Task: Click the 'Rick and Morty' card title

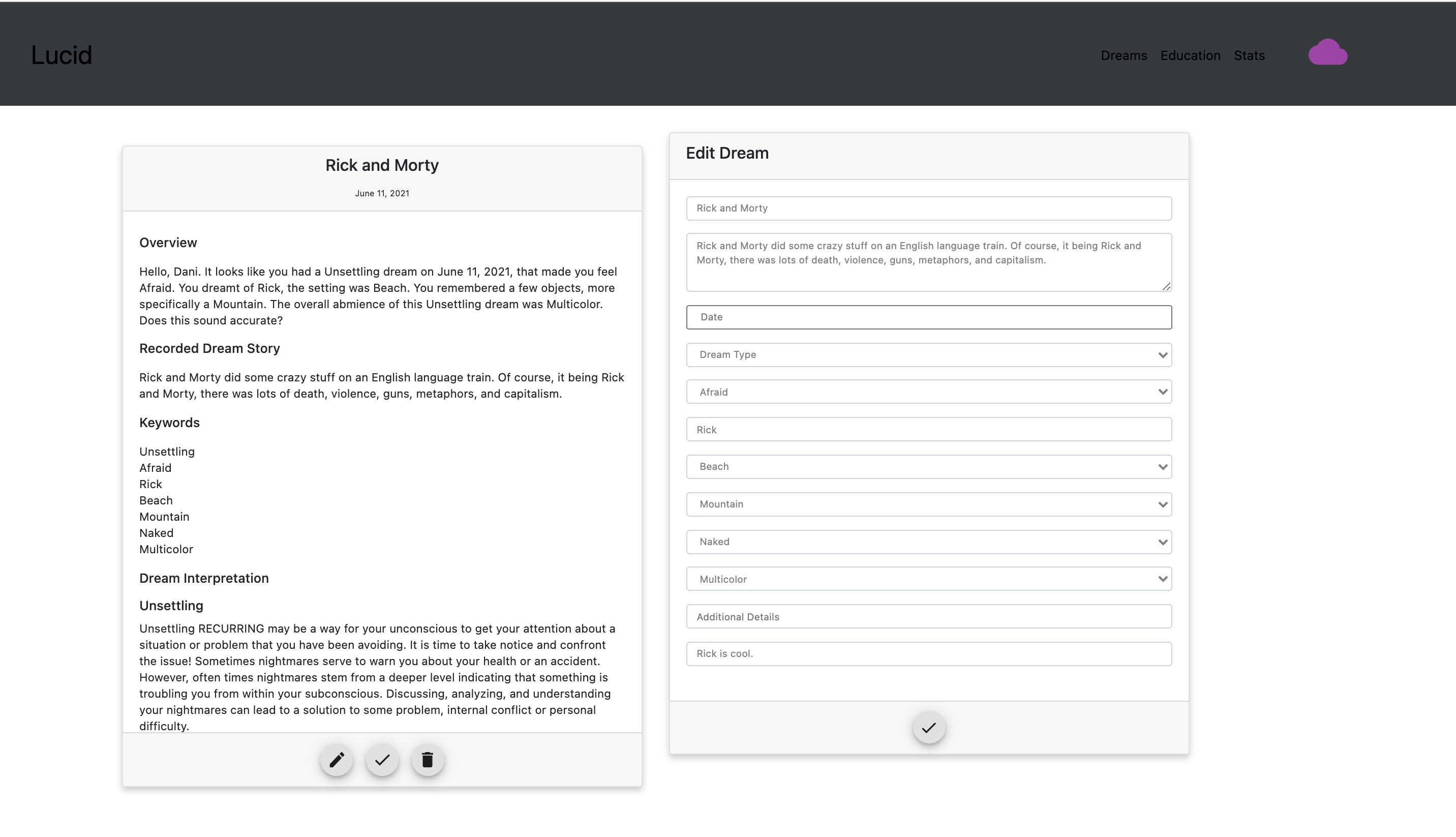Action: (382, 165)
